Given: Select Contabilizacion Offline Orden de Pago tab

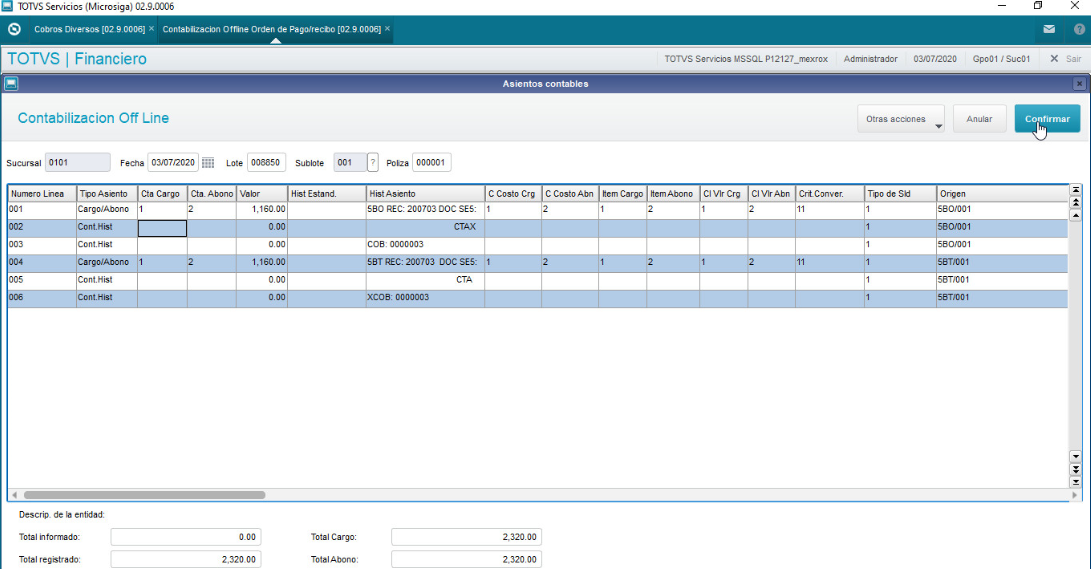Looking at the screenshot, I should click(271, 29).
